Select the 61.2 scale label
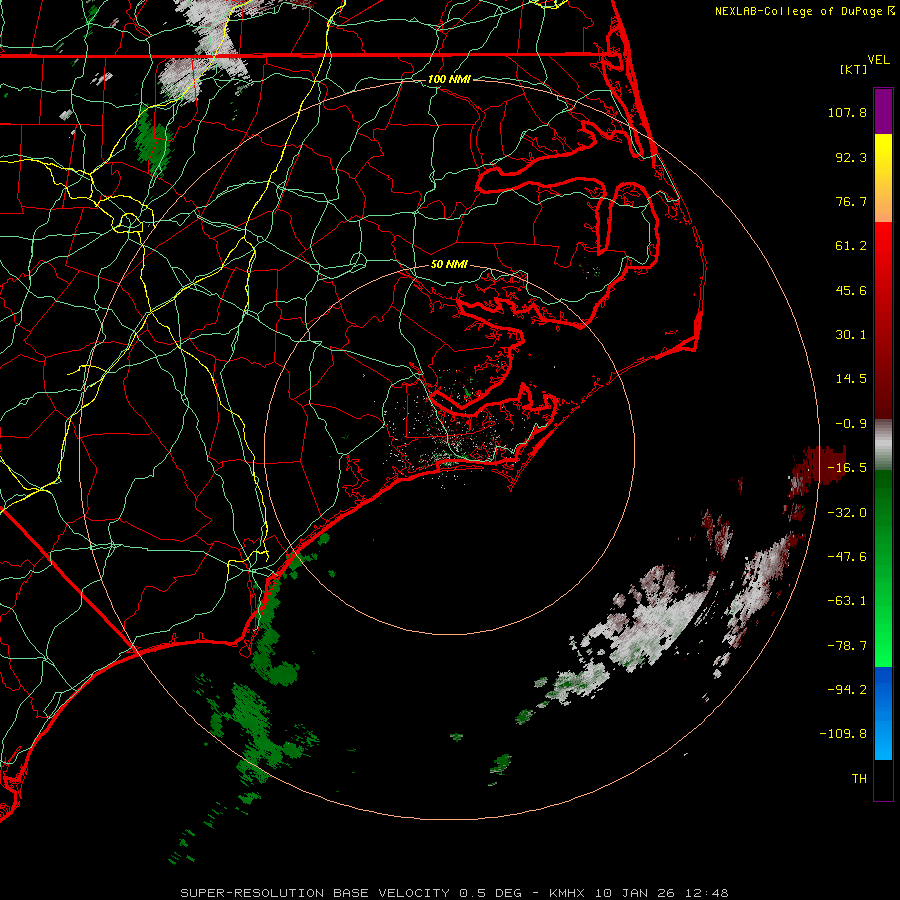 (851, 246)
